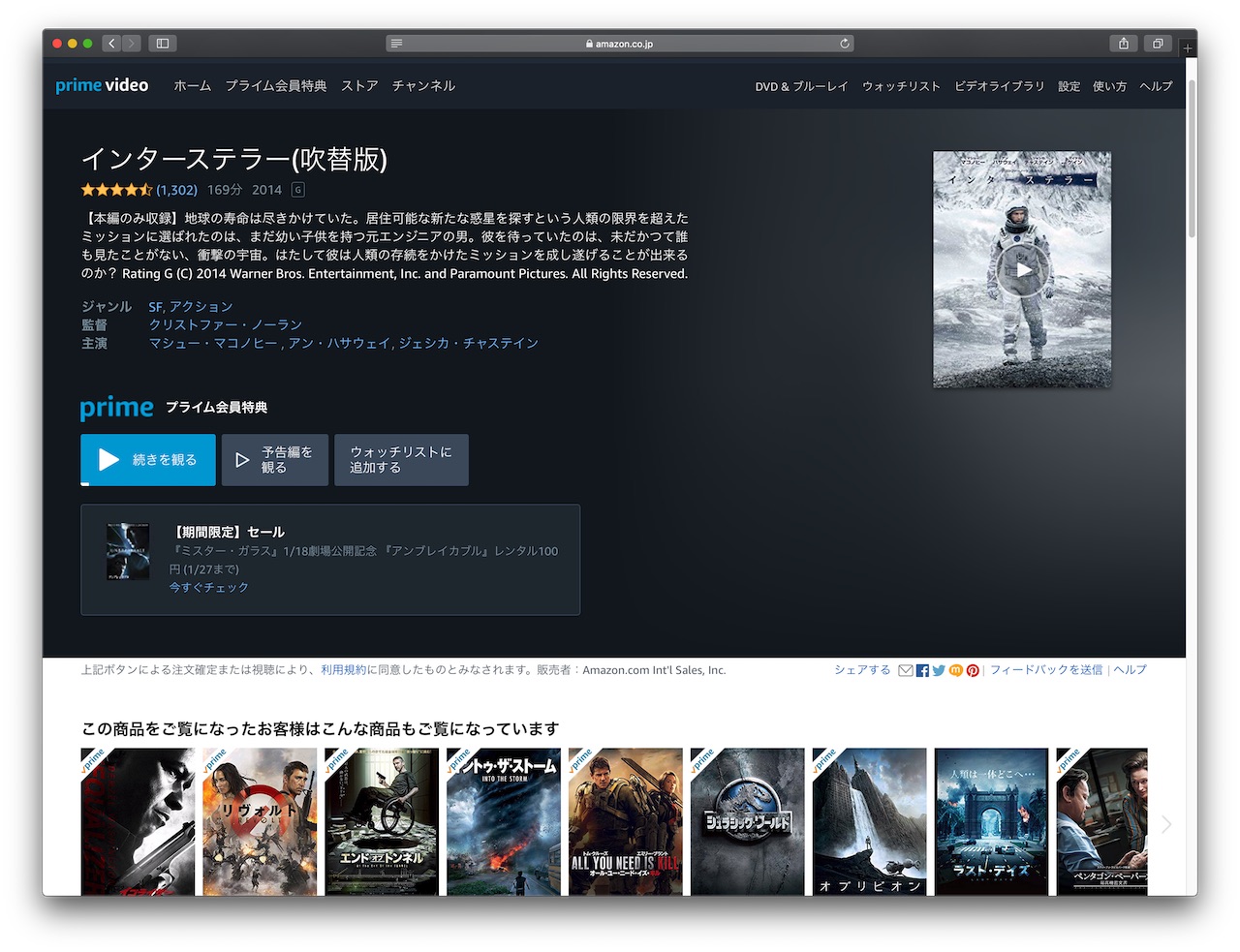
Task: Open DVD & ブルーレイ in the top menu
Action: point(801,86)
